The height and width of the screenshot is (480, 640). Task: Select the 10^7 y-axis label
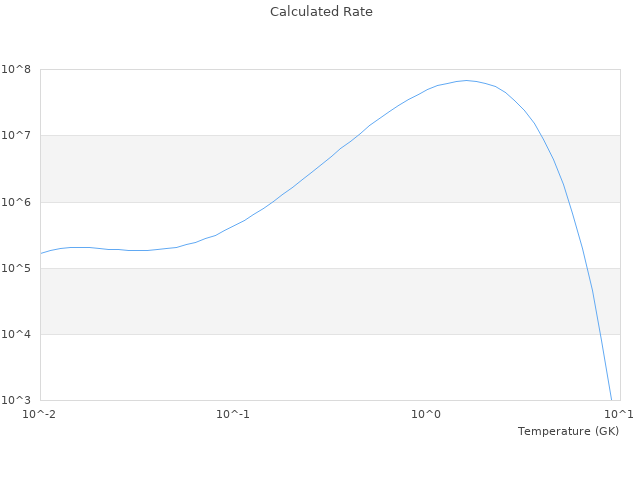pyautogui.click(x=17, y=136)
